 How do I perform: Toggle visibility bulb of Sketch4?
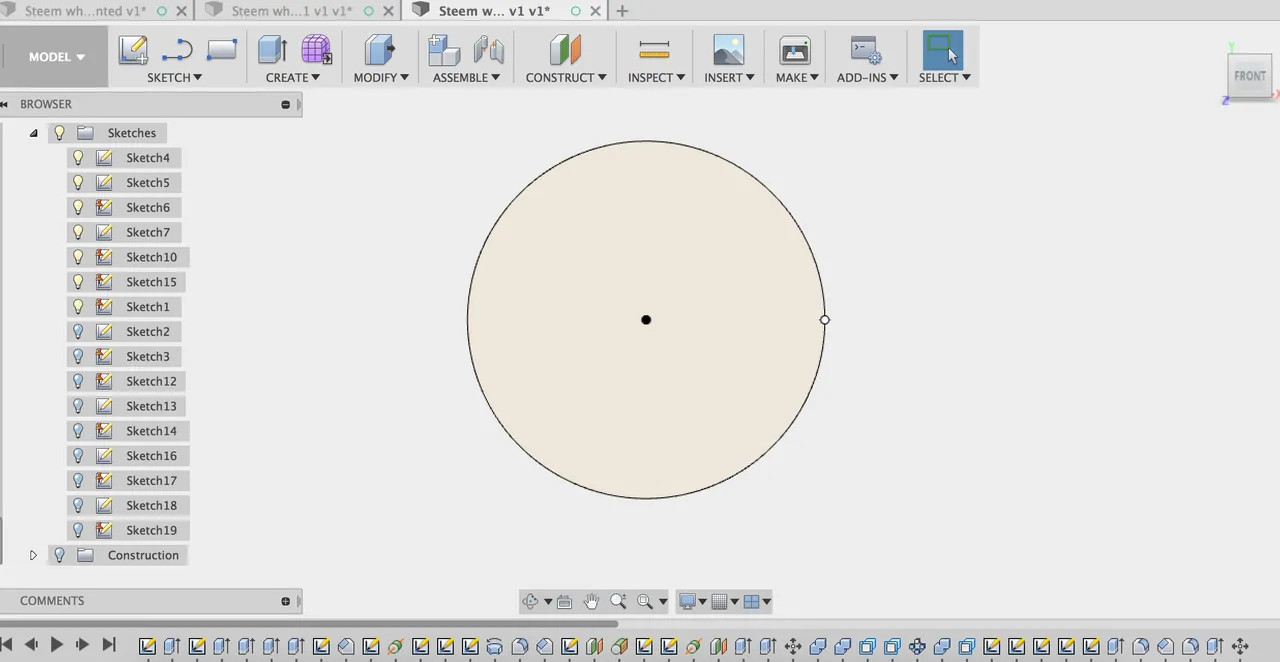click(x=78, y=158)
